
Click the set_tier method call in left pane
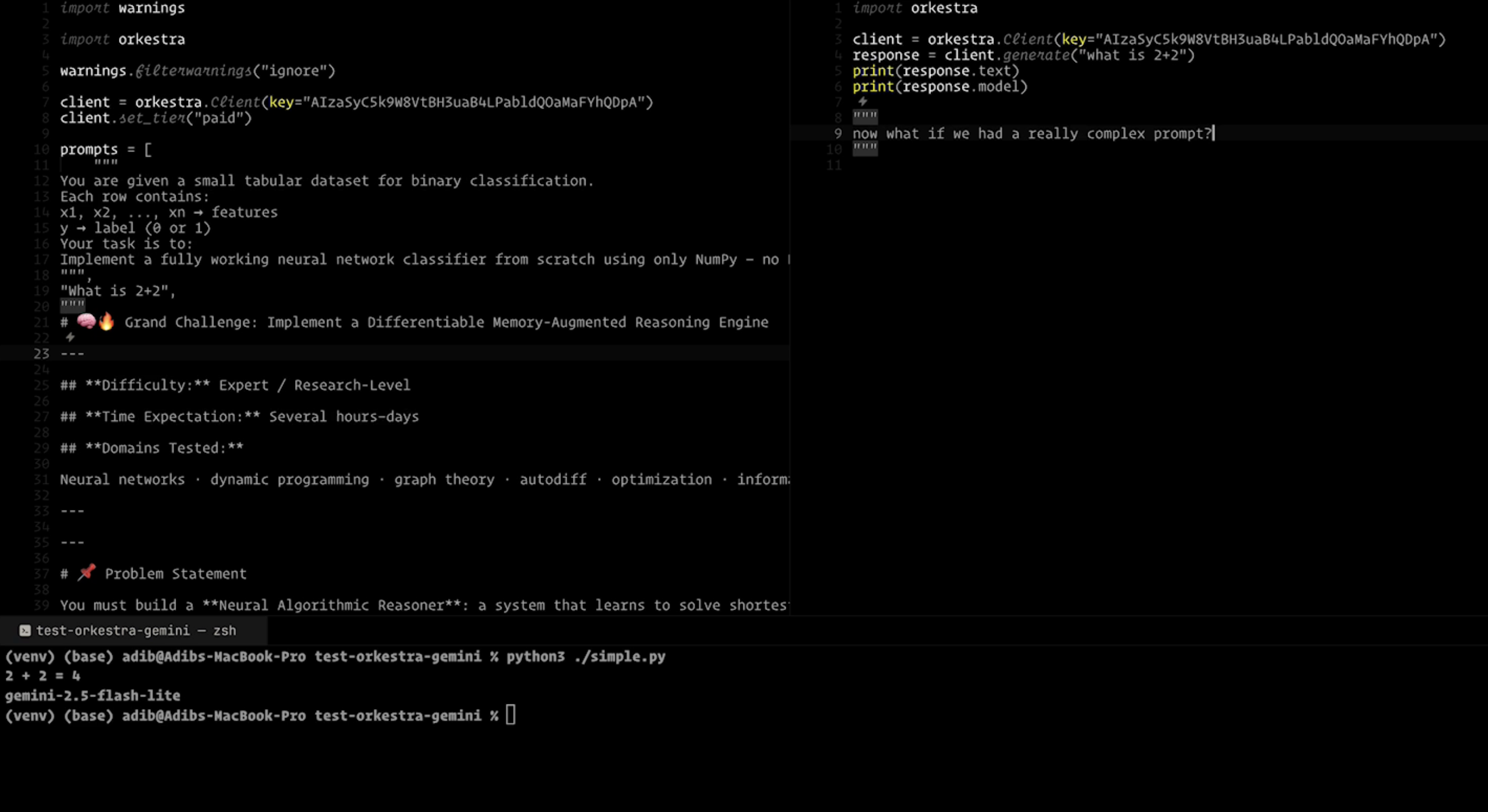coord(152,118)
